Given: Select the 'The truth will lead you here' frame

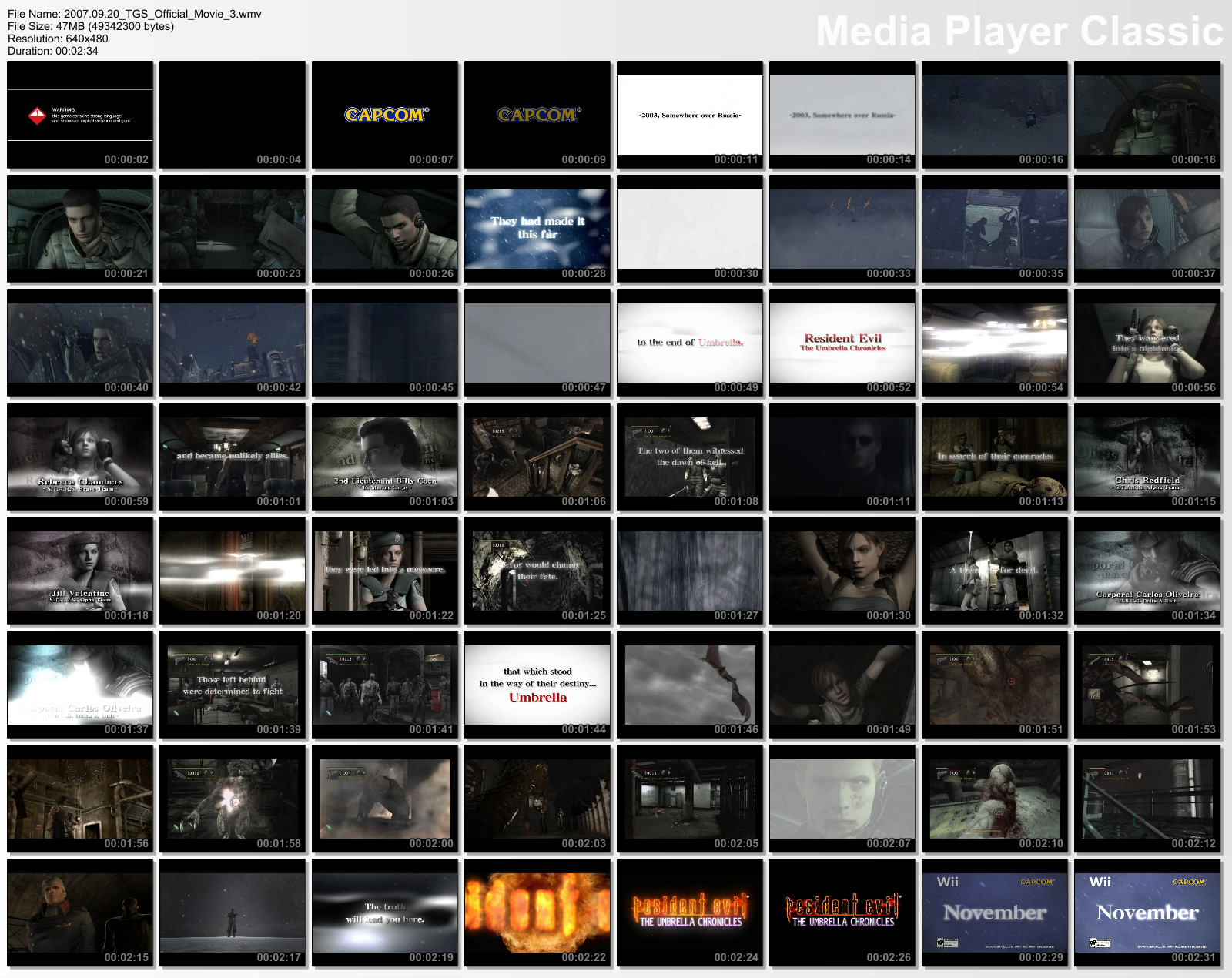Looking at the screenshot, I should point(385,913).
